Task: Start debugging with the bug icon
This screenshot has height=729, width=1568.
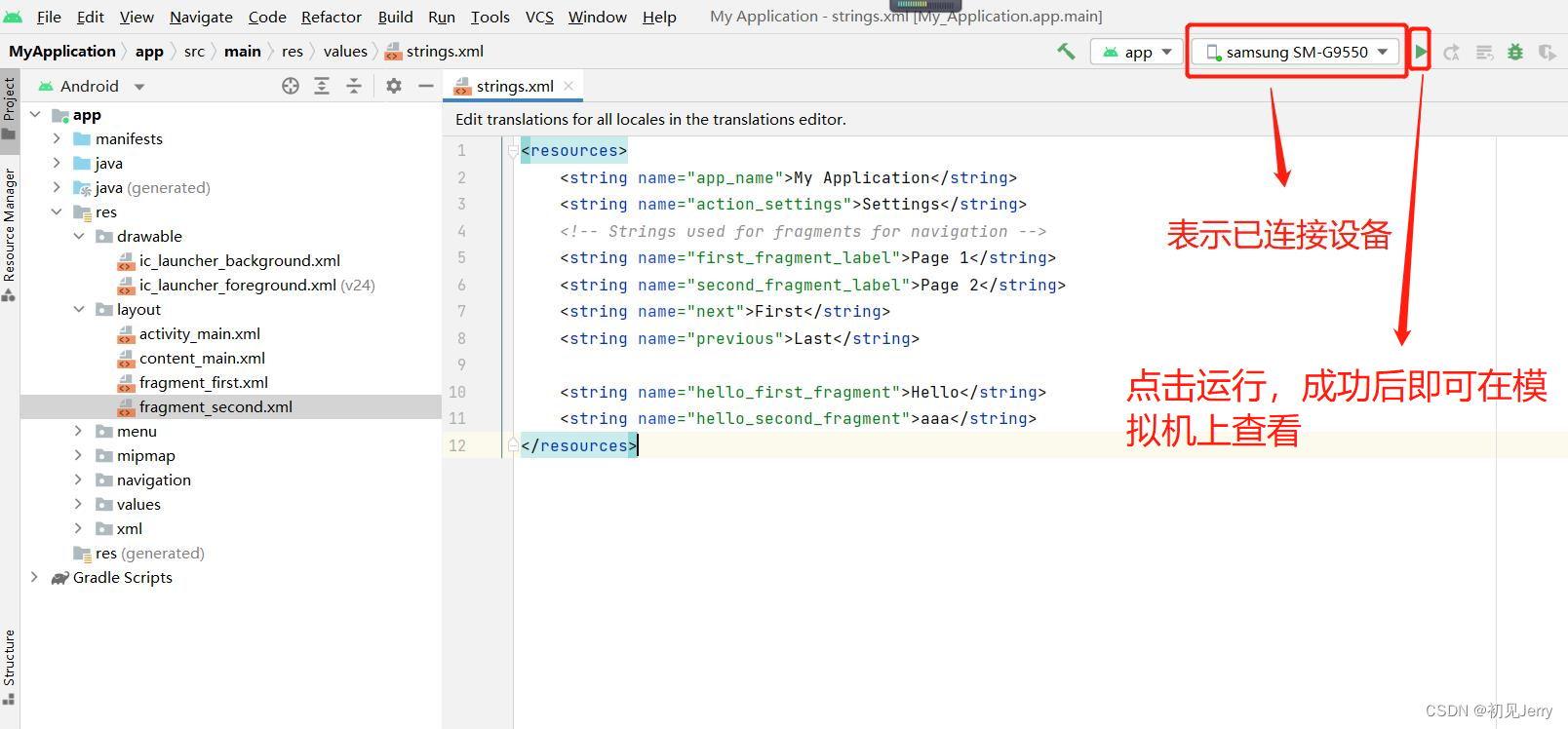Action: pos(1515,53)
